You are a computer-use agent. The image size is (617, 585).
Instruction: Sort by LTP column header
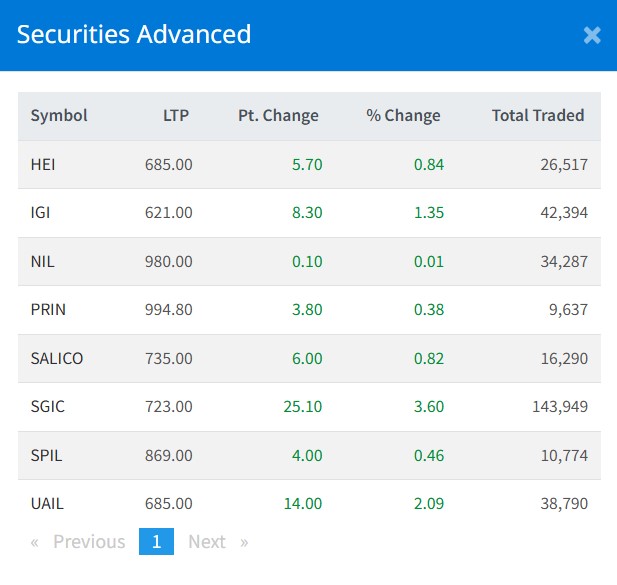coord(176,115)
